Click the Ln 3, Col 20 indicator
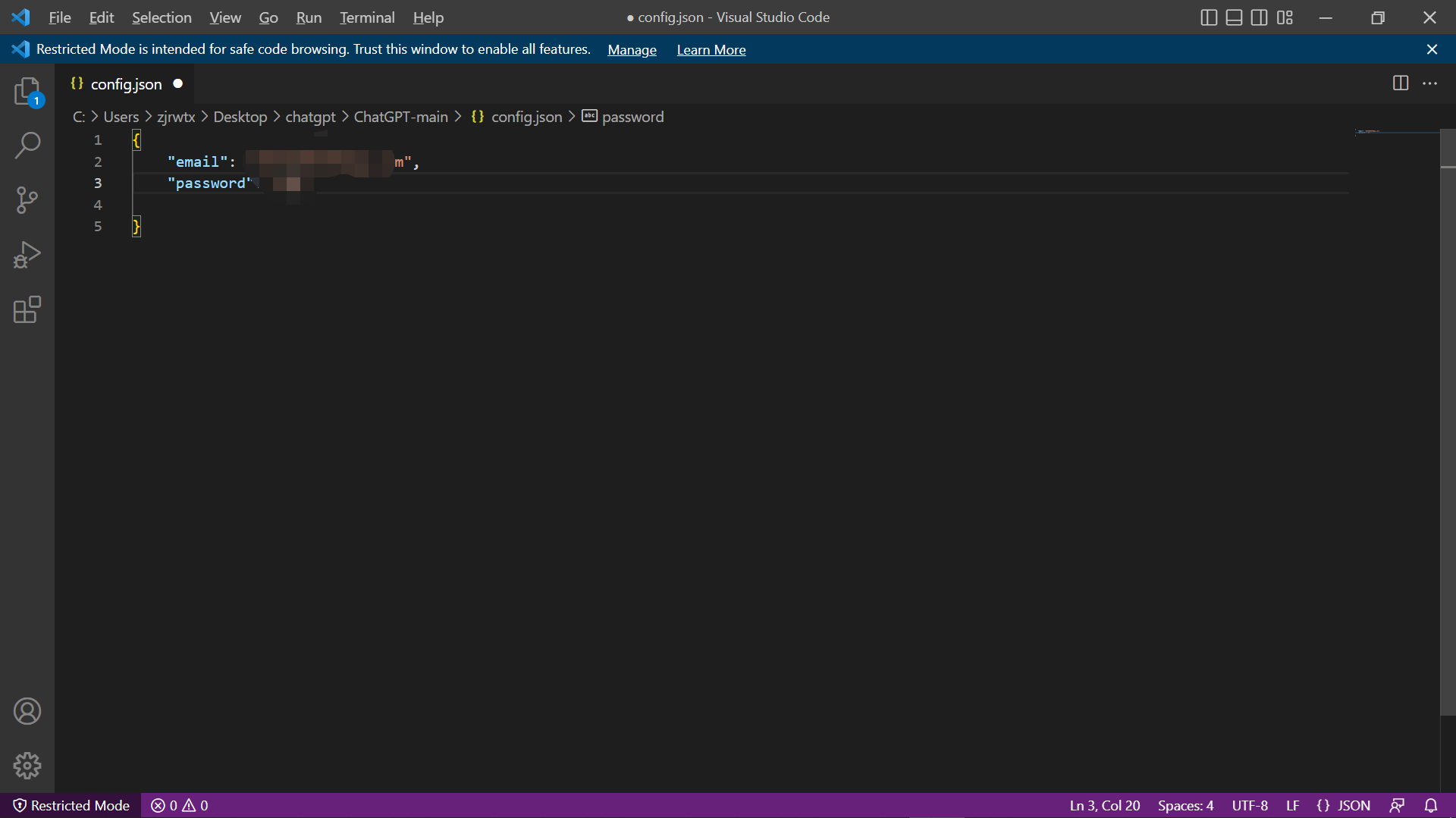1456x818 pixels. (1103, 805)
